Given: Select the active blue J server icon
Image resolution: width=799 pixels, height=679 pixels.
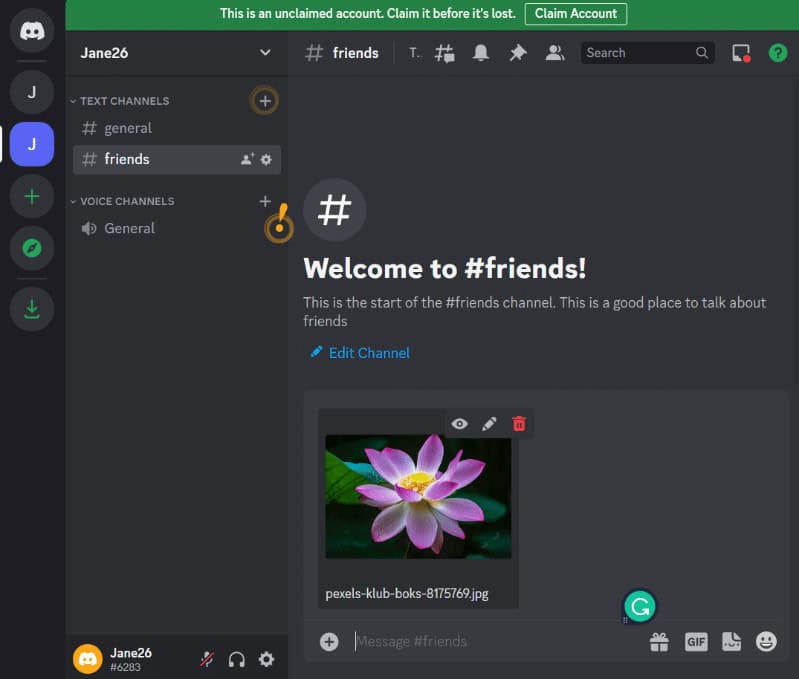Looking at the screenshot, I should [x=32, y=144].
